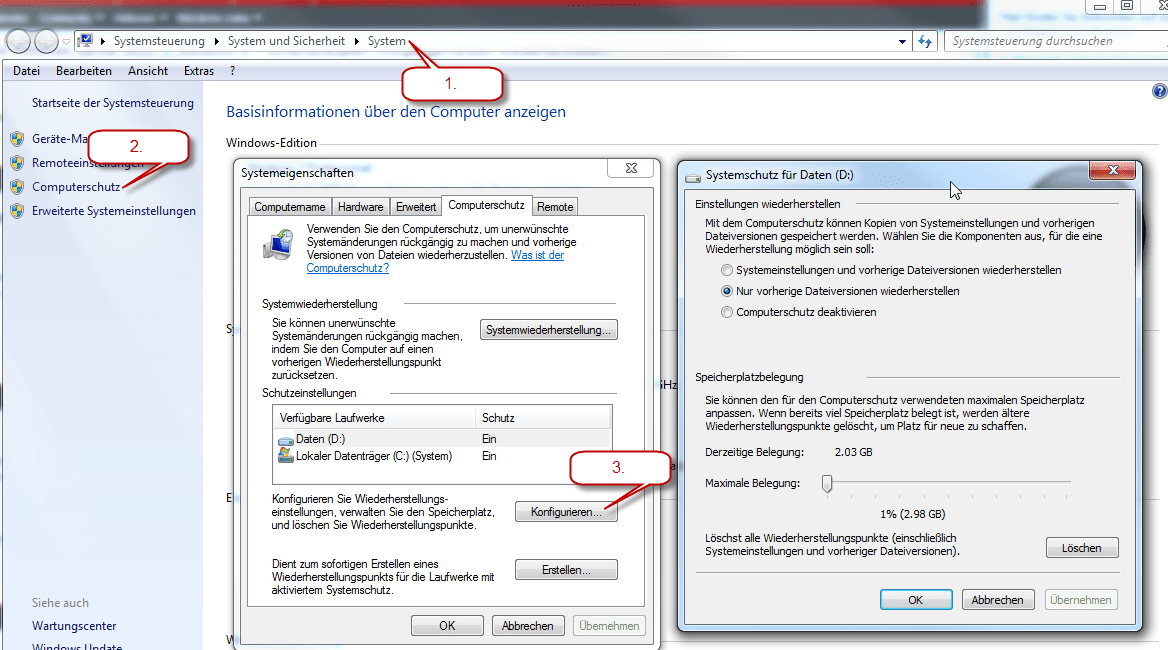Screen dimensions: 1168x650
Task: Click the Schutz column header
Action: click(x=543, y=418)
